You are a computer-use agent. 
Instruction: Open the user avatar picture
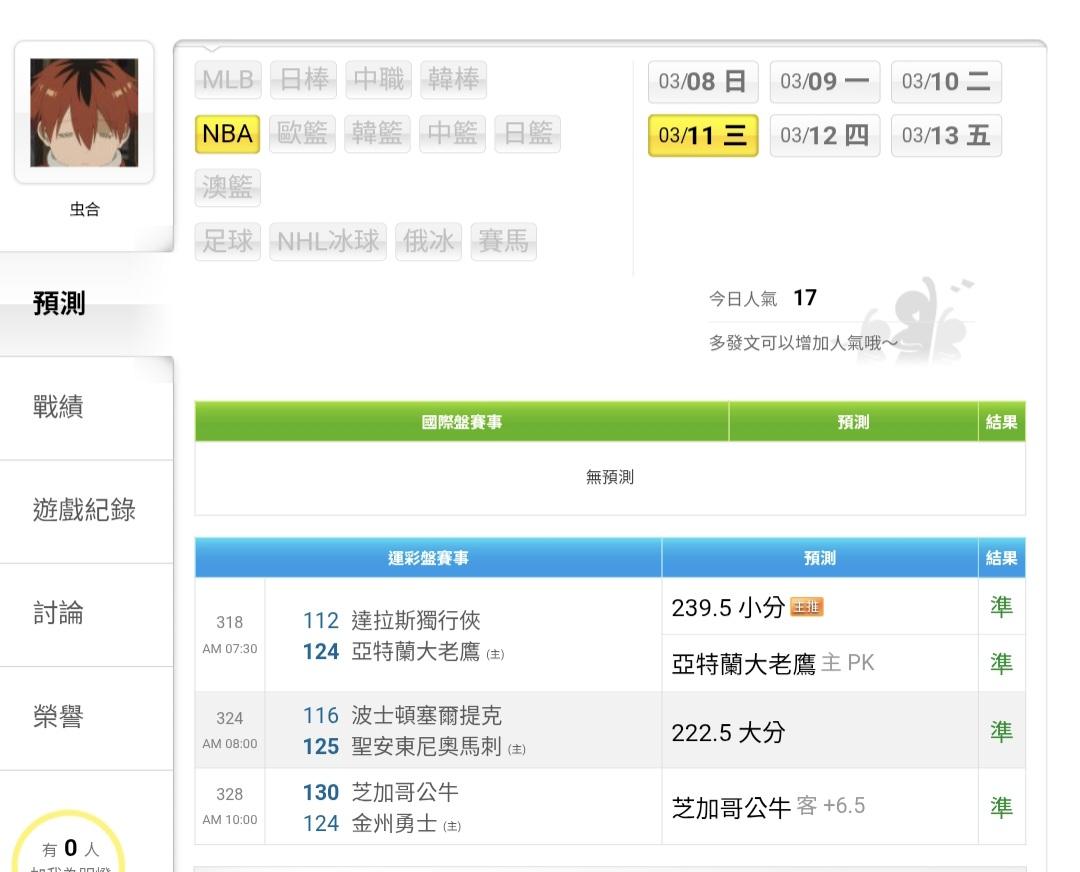[x=84, y=112]
